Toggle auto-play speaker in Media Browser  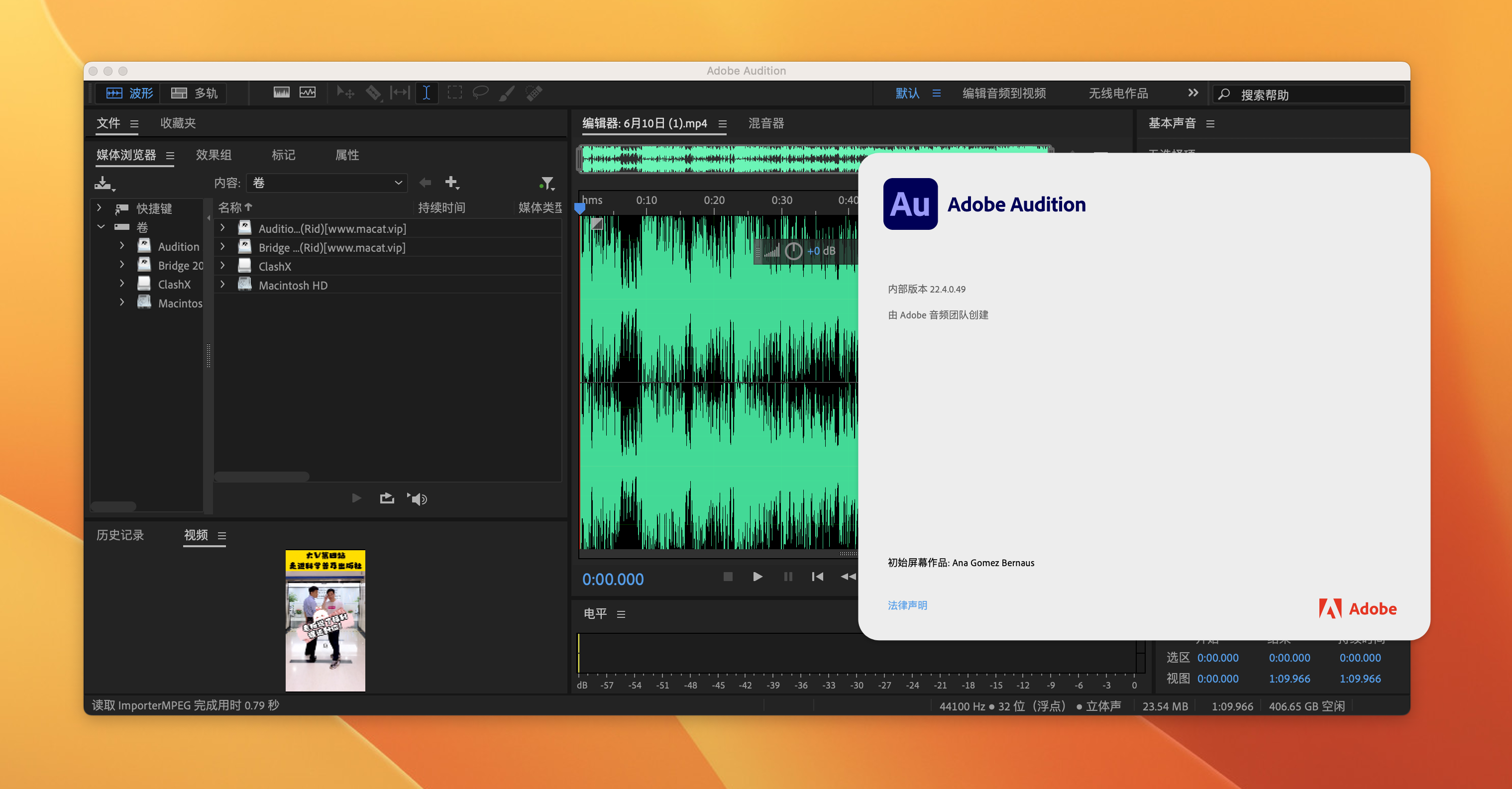pyautogui.click(x=418, y=498)
